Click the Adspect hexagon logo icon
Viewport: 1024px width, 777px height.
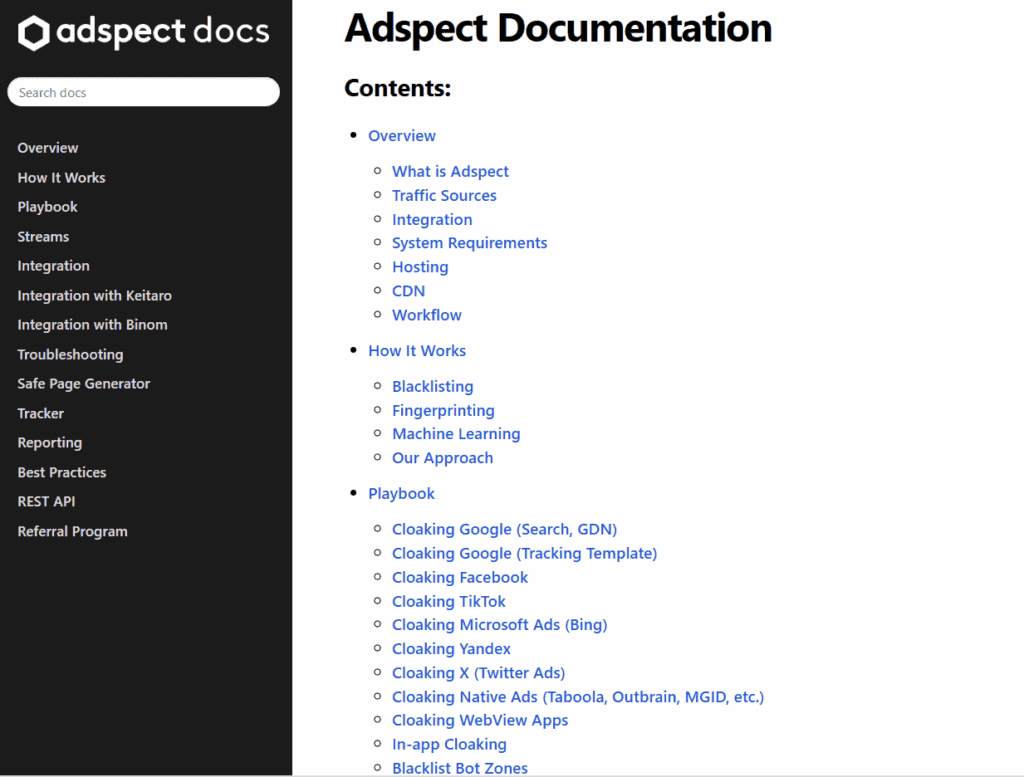point(34,33)
